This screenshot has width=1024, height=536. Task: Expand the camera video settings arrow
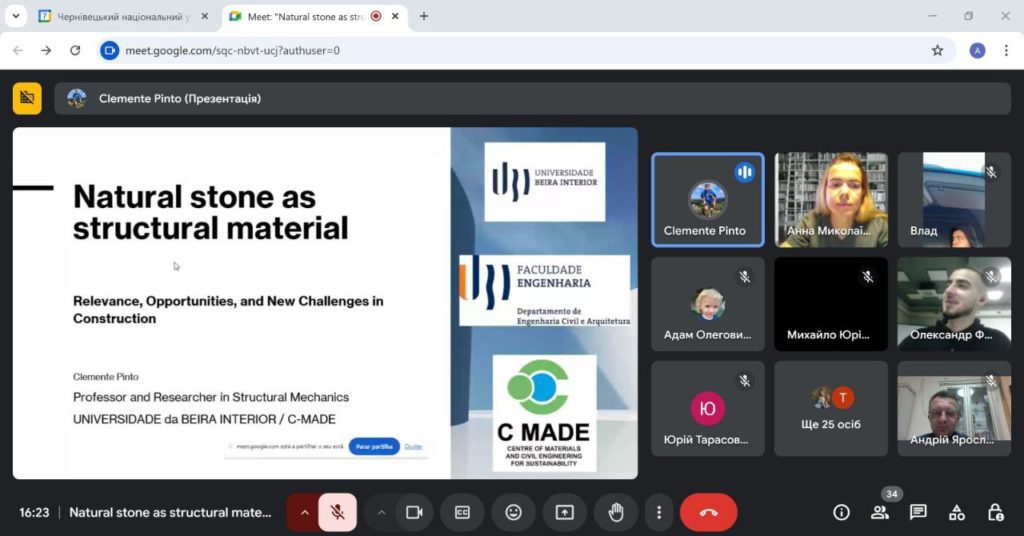point(381,512)
